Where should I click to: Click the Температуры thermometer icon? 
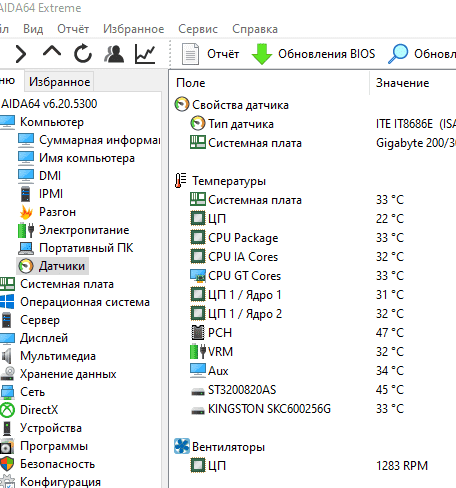(180, 181)
